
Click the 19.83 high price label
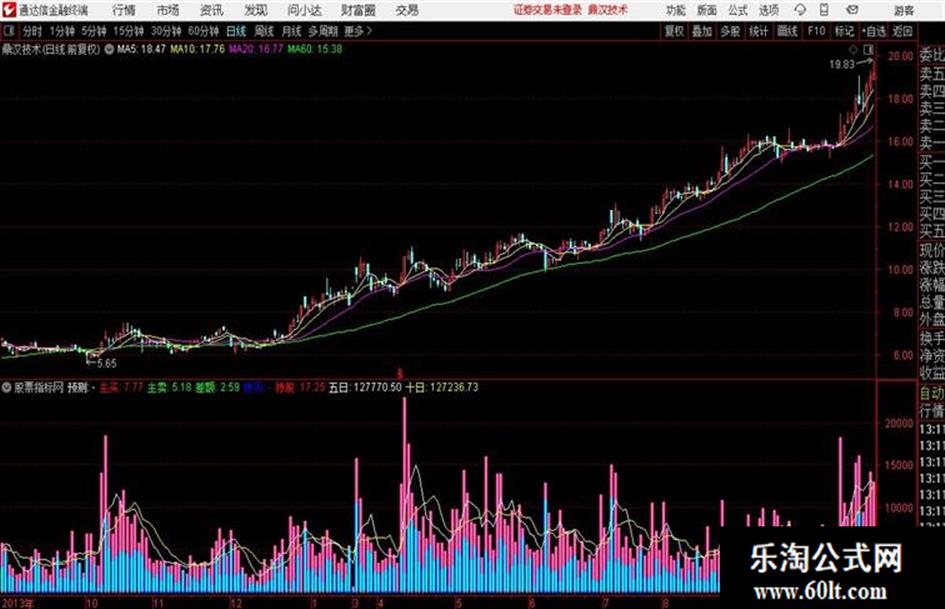coord(841,65)
